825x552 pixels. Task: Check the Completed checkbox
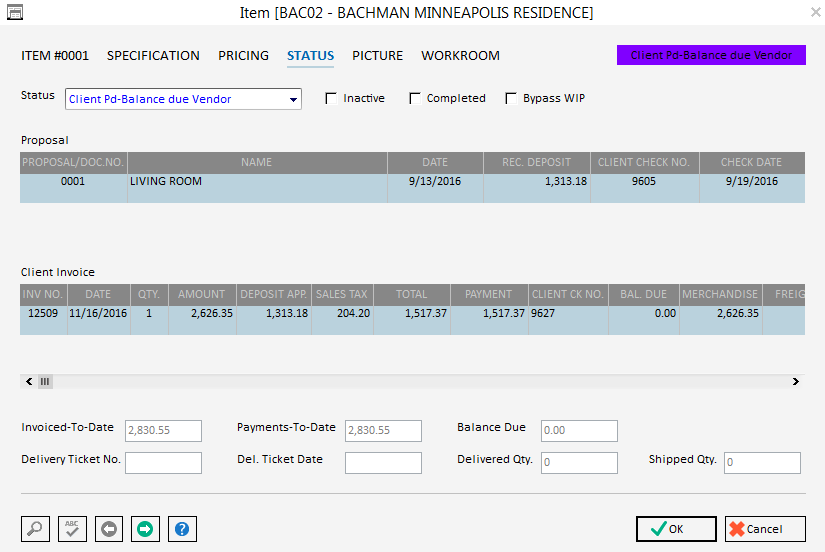click(x=415, y=98)
